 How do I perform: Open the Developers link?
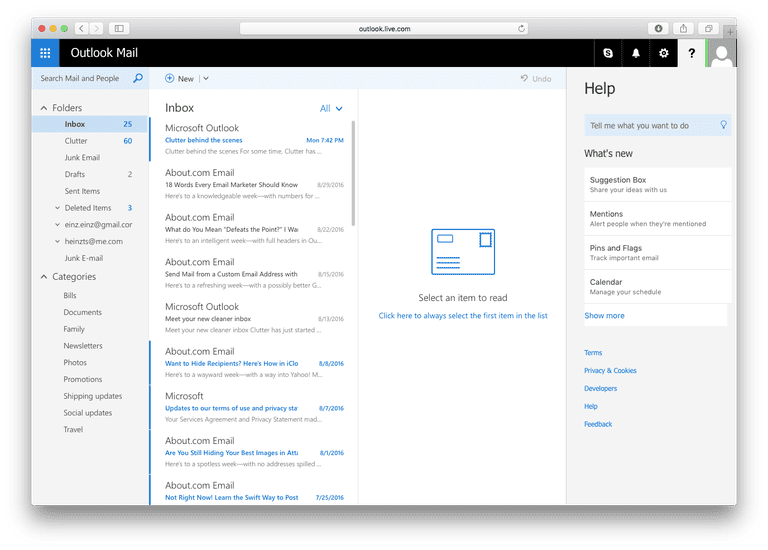click(600, 388)
